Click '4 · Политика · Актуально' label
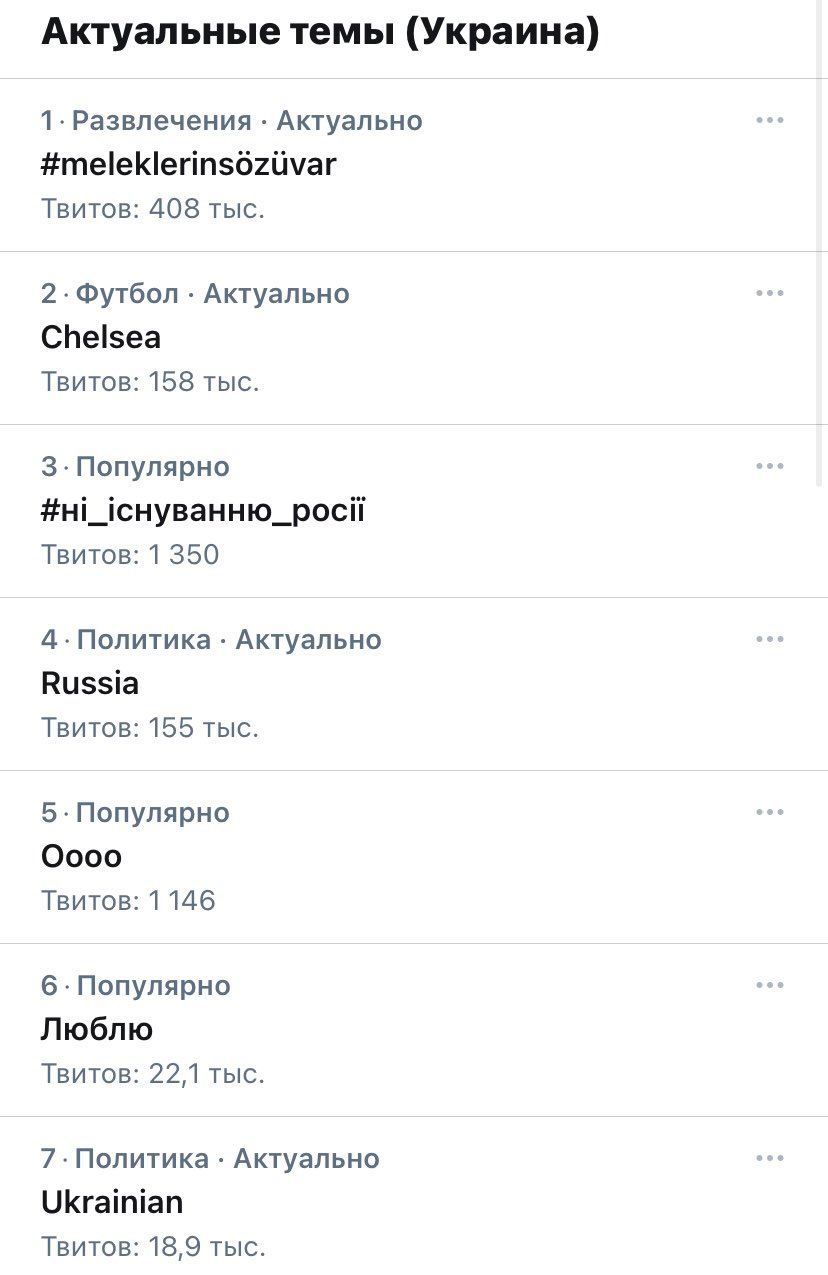 coord(211,640)
